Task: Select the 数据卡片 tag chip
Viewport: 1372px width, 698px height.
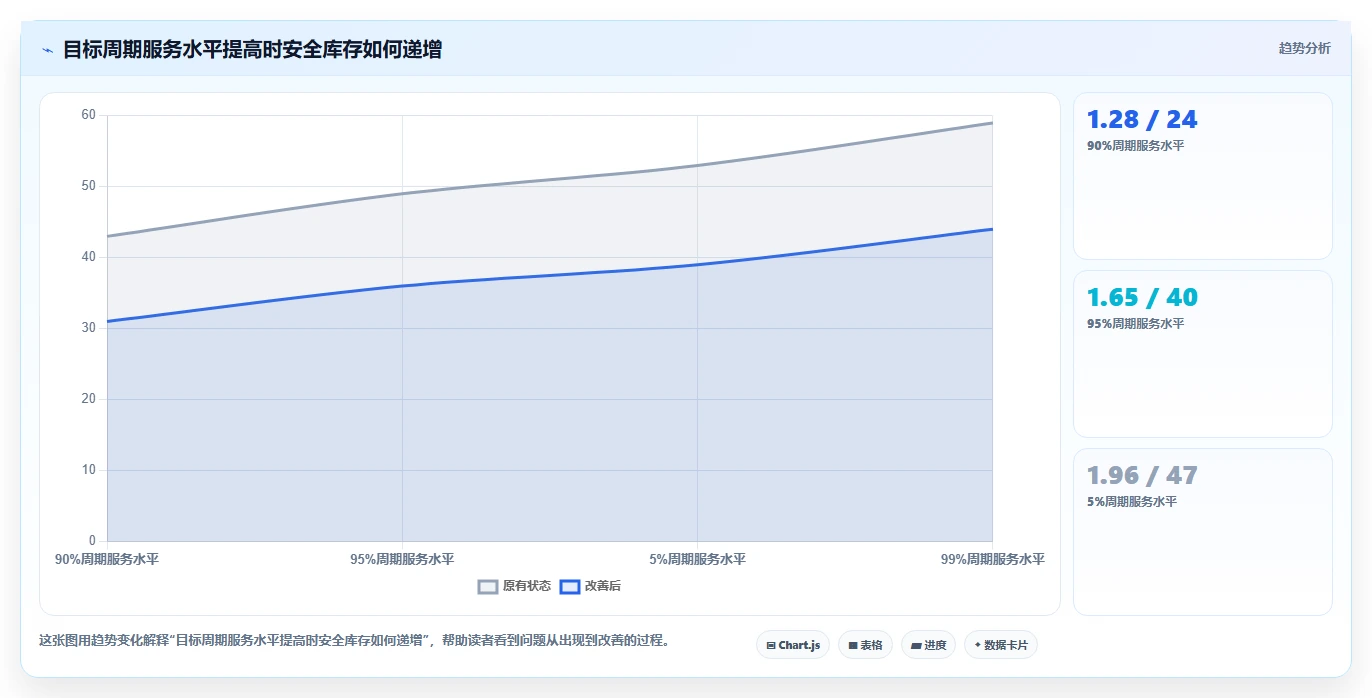Action: point(1000,645)
